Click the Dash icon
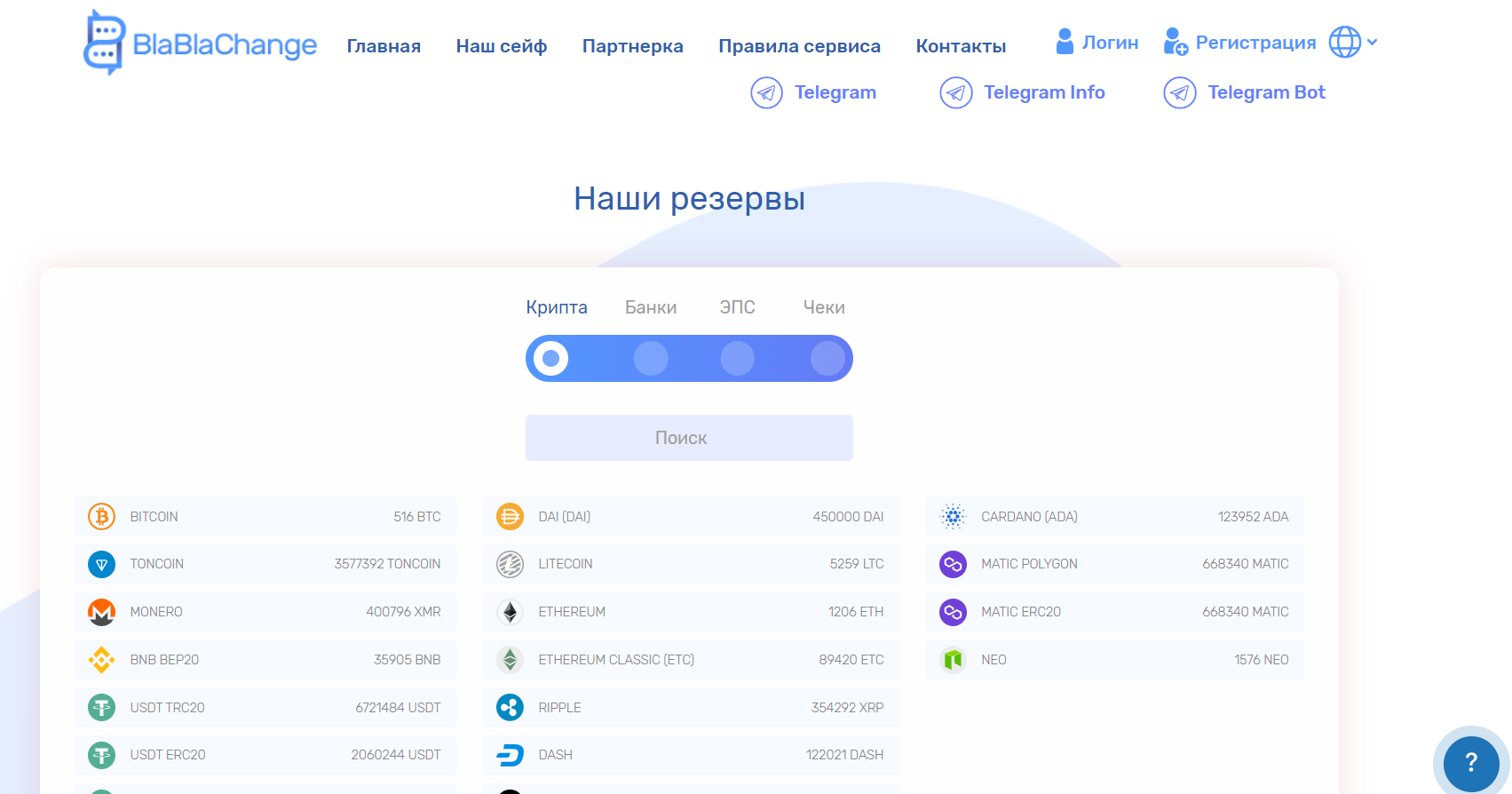1512x794 pixels. (x=510, y=755)
